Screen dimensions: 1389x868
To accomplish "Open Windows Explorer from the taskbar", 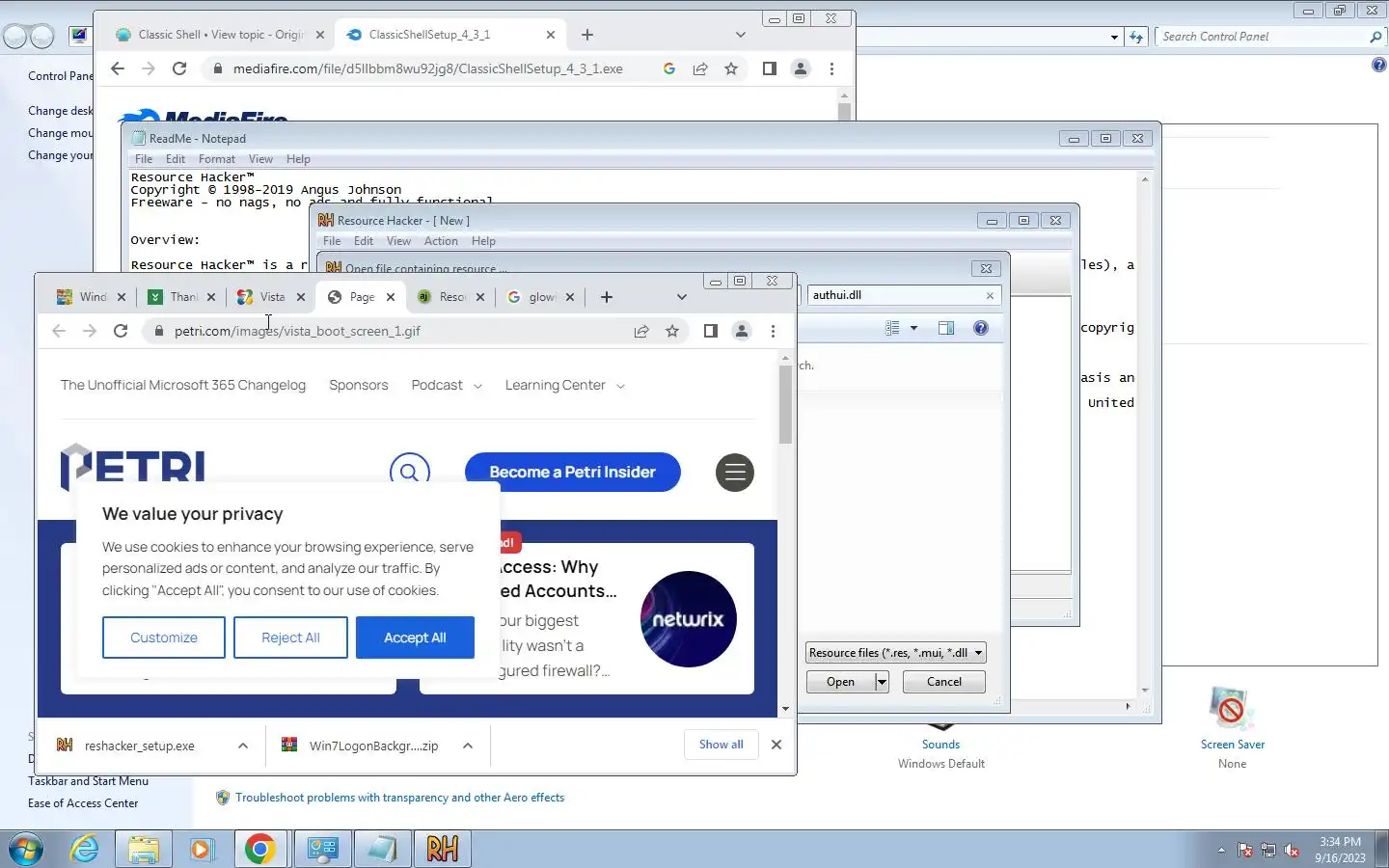I will coord(144,849).
